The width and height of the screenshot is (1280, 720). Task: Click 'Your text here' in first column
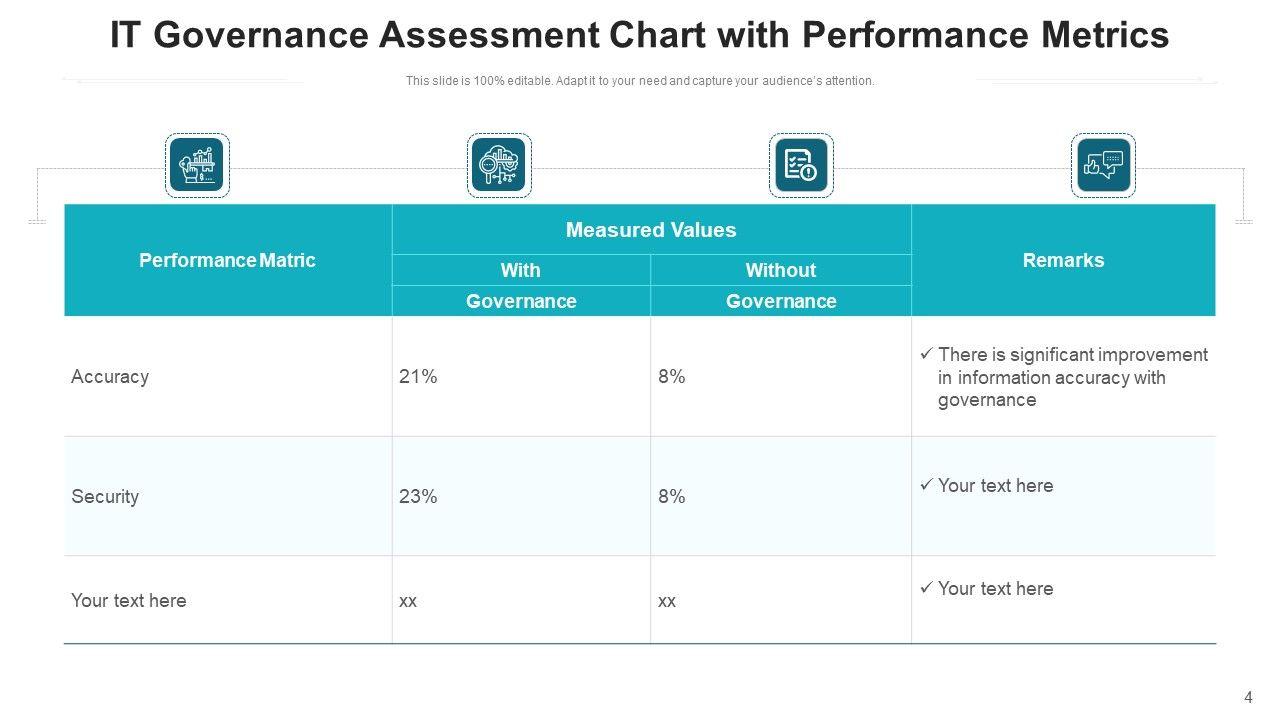(129, 601)
